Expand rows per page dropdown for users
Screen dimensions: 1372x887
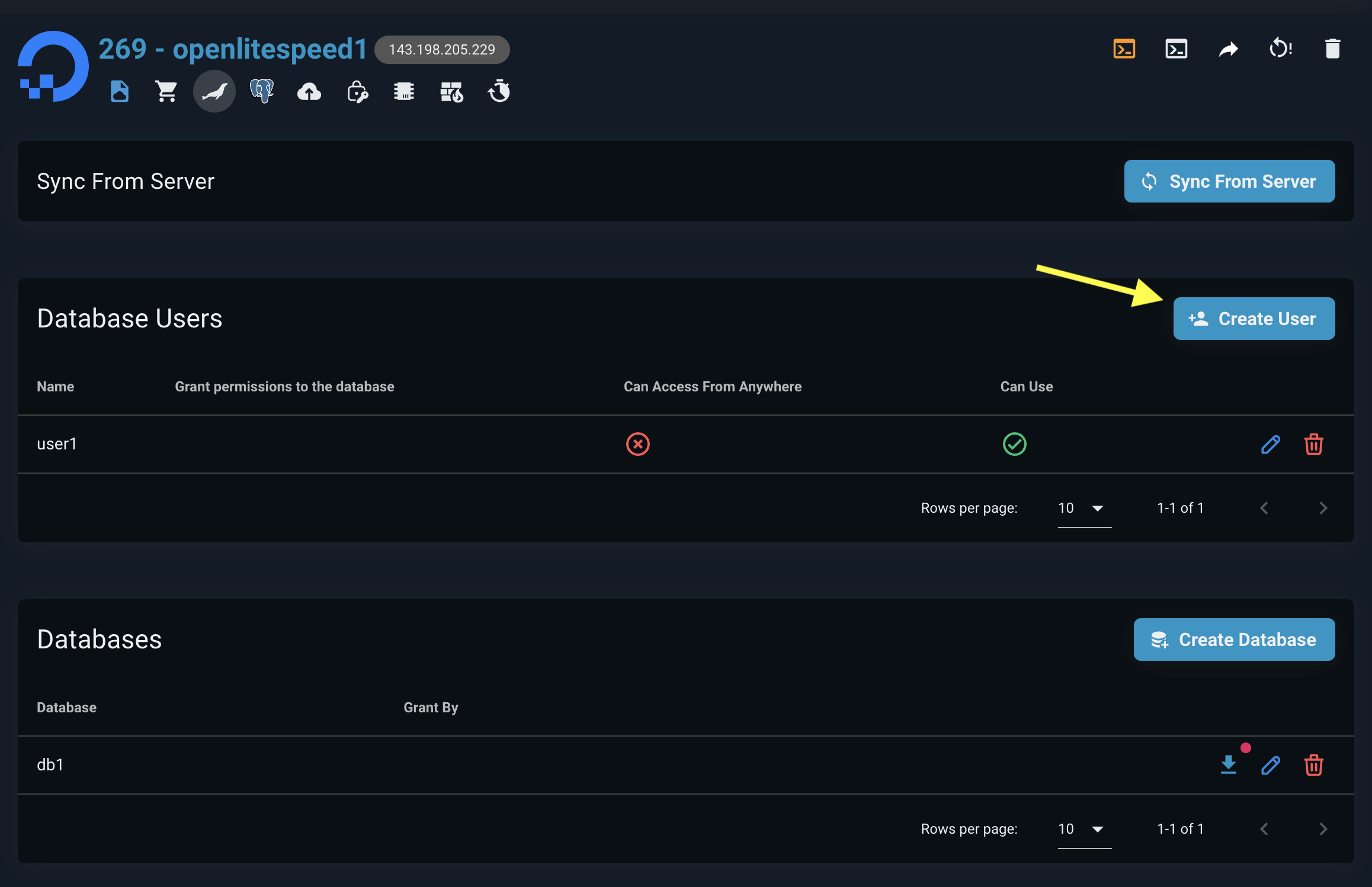tap(1084, 508)
